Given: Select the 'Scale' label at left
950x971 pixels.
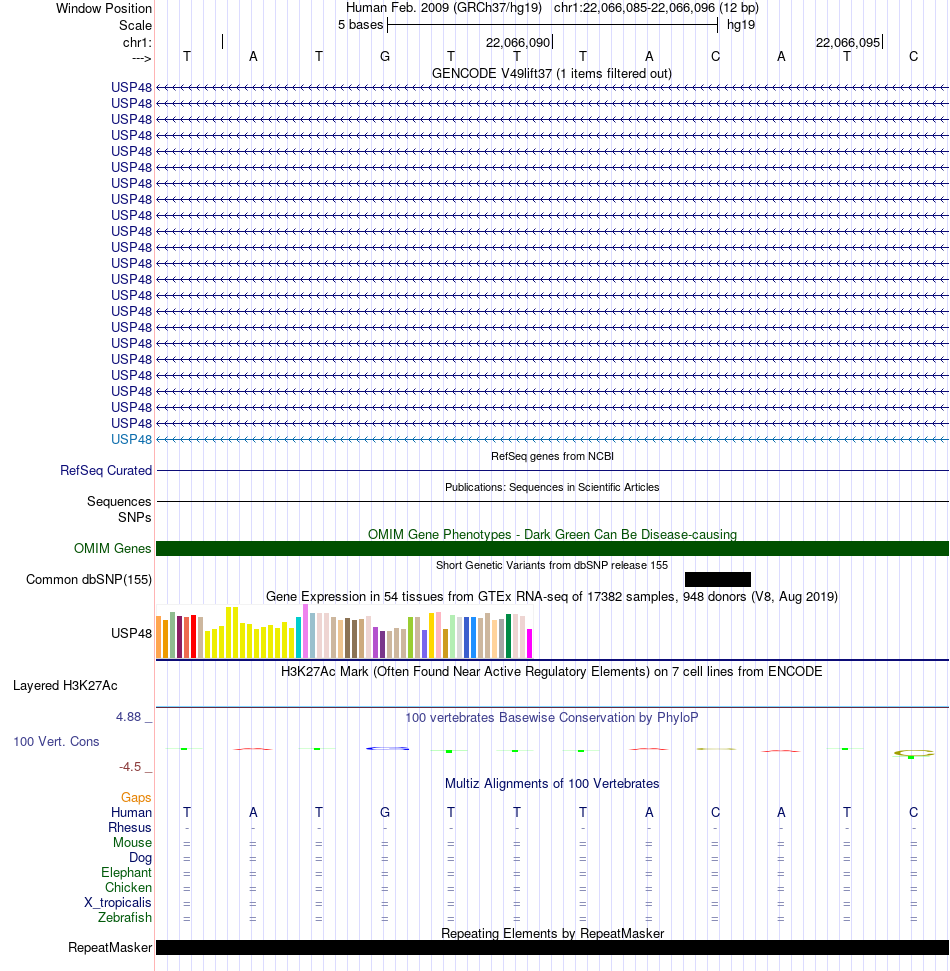Looking at the screenshot, I should (x=135, y=25).
